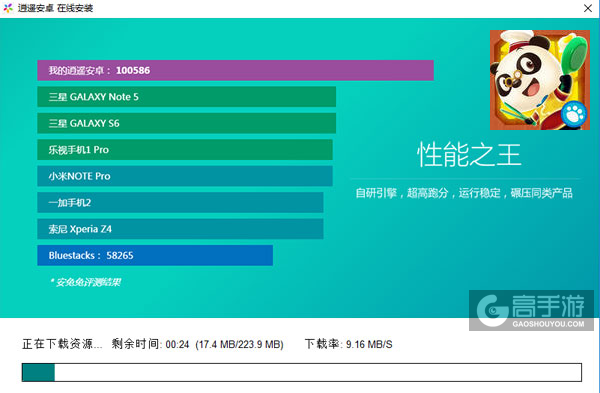This screenshot has height=393, width=600.
Task: Select the 一加手机2 benchmark bar
Action: [x=180, y=202]
